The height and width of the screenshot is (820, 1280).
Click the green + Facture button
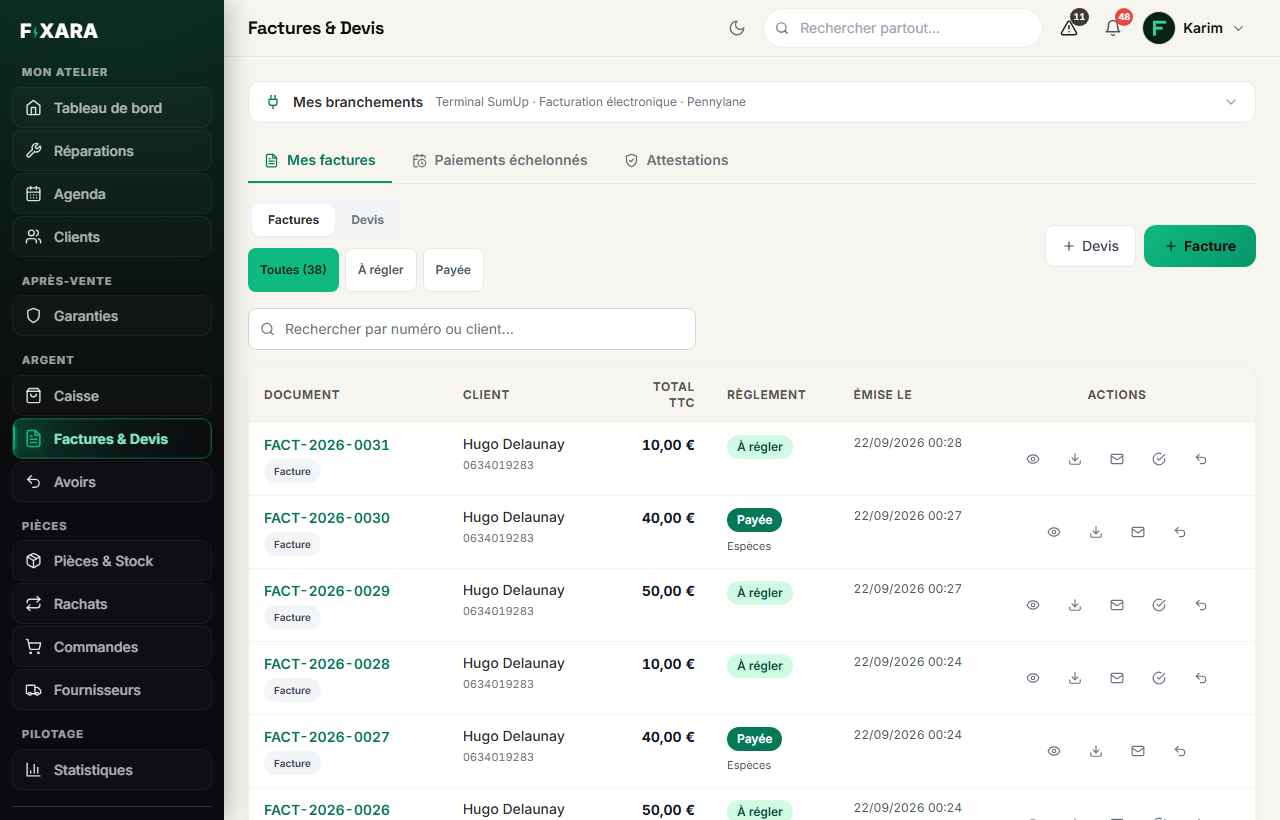click(x=1200, y=246)
